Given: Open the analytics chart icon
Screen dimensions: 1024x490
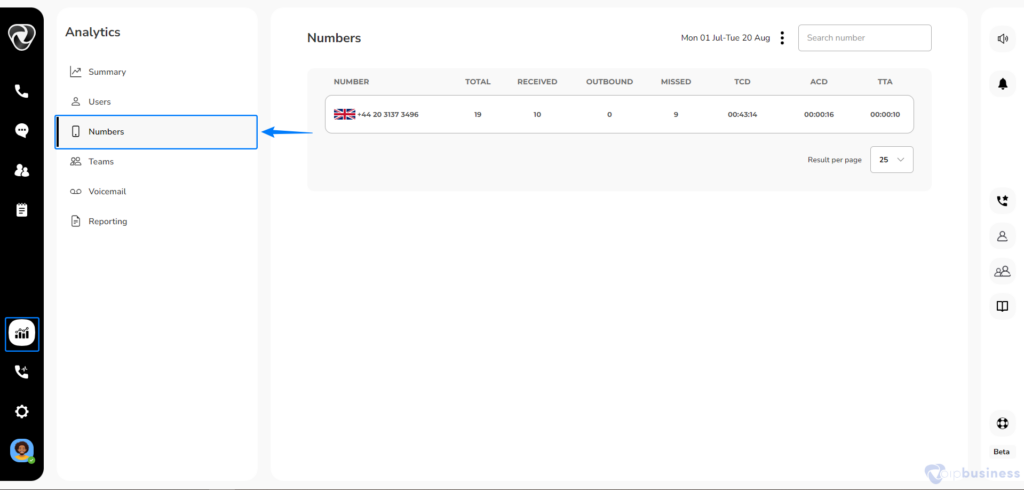Looking at the screenshot, I should [22, 334].
